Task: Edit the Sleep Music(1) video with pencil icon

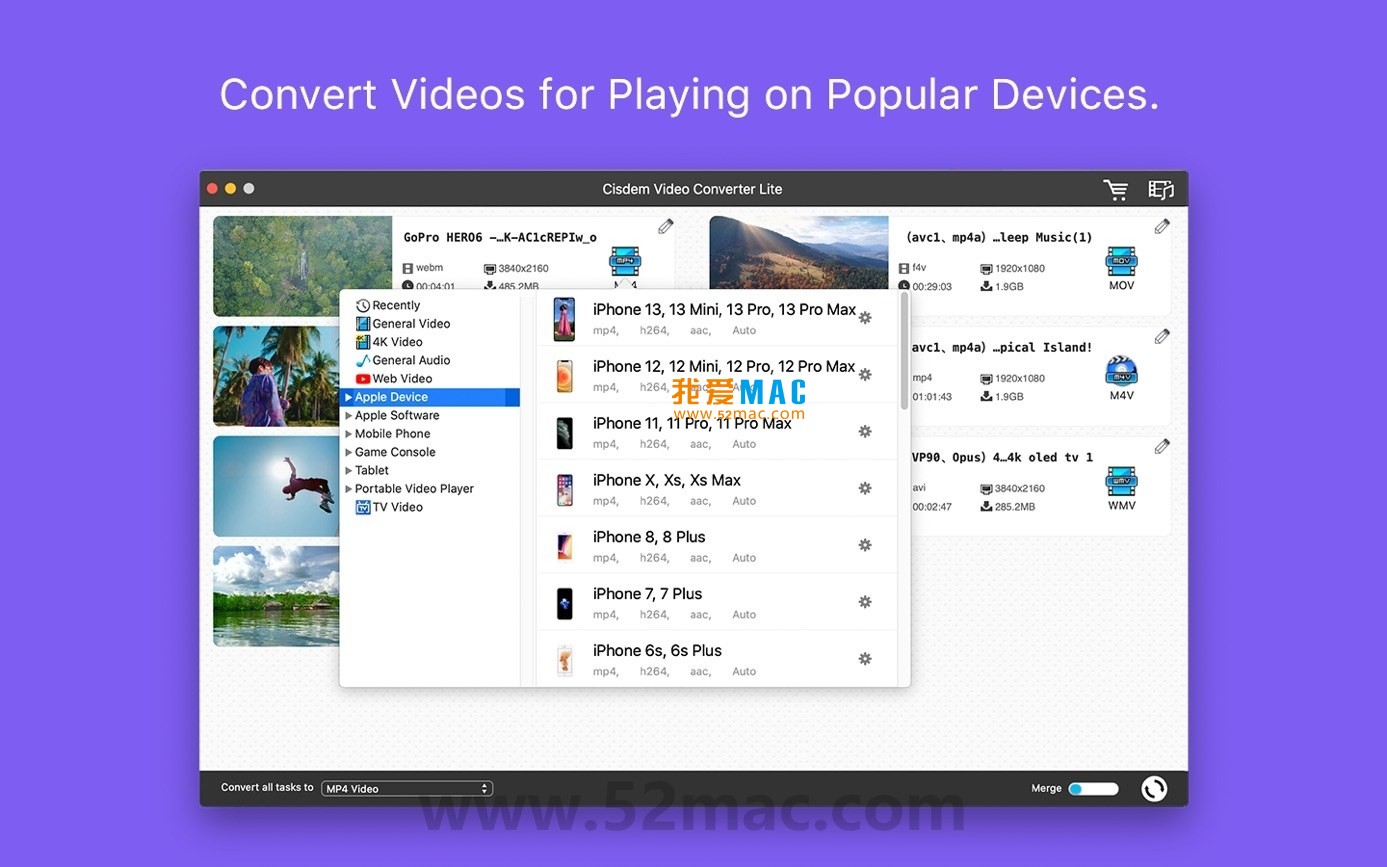Action: pos(1162,227)
